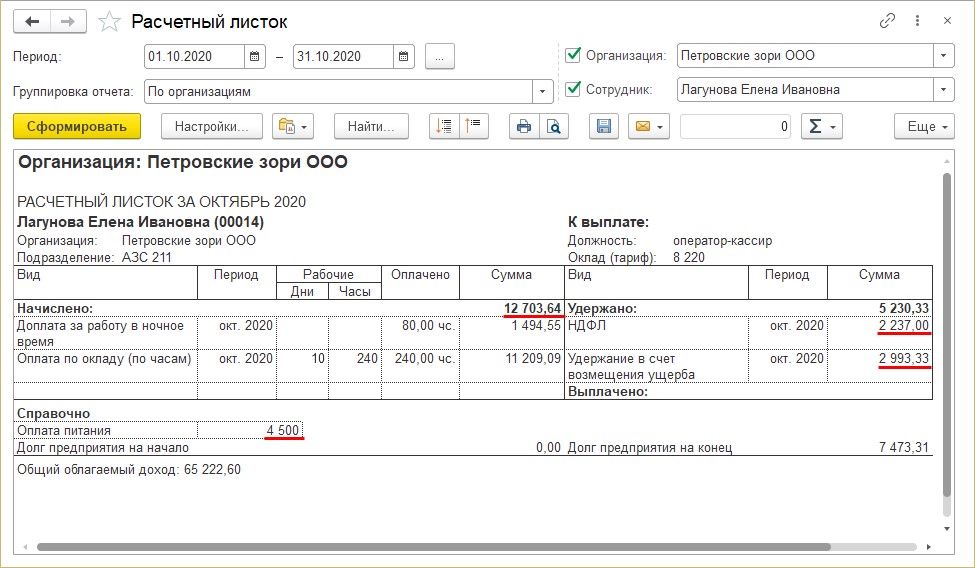Click the Сформировать button

[x=77, y=126]
